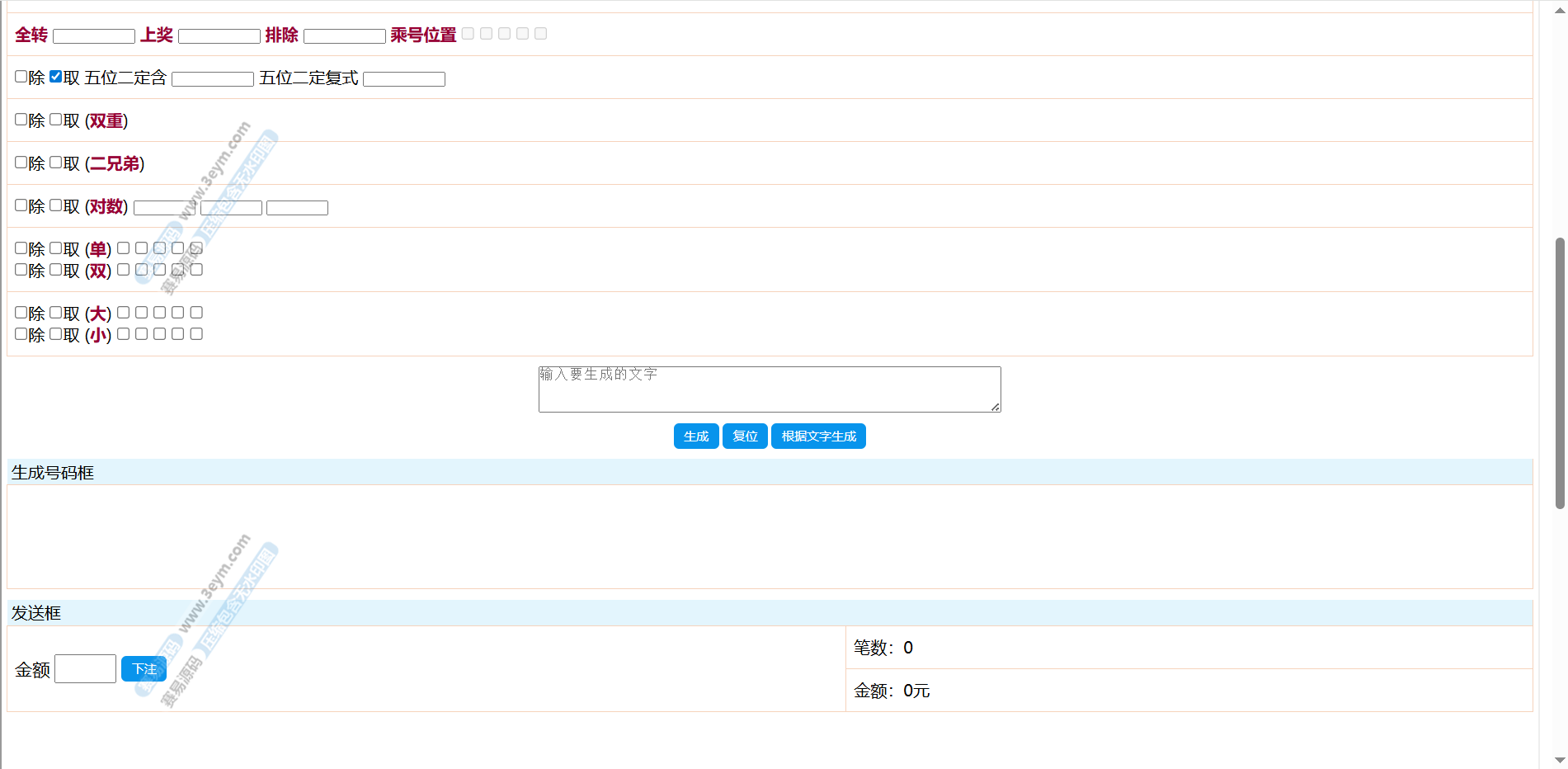Click the 上奖 text box
The image size is (1568, 769).
[x=219, y=36]
